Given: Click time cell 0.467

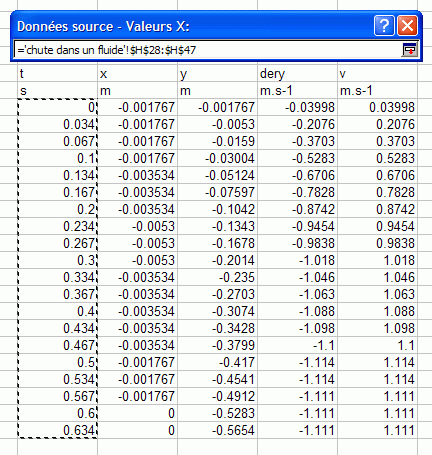Looking at the screenshot, I should tap(57, 345).
